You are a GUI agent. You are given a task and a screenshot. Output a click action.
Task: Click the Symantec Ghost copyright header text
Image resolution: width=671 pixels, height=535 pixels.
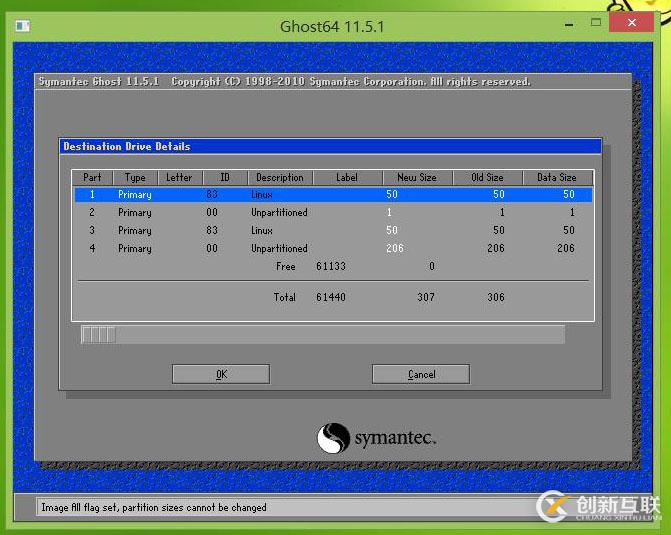[x=285, y=81]
